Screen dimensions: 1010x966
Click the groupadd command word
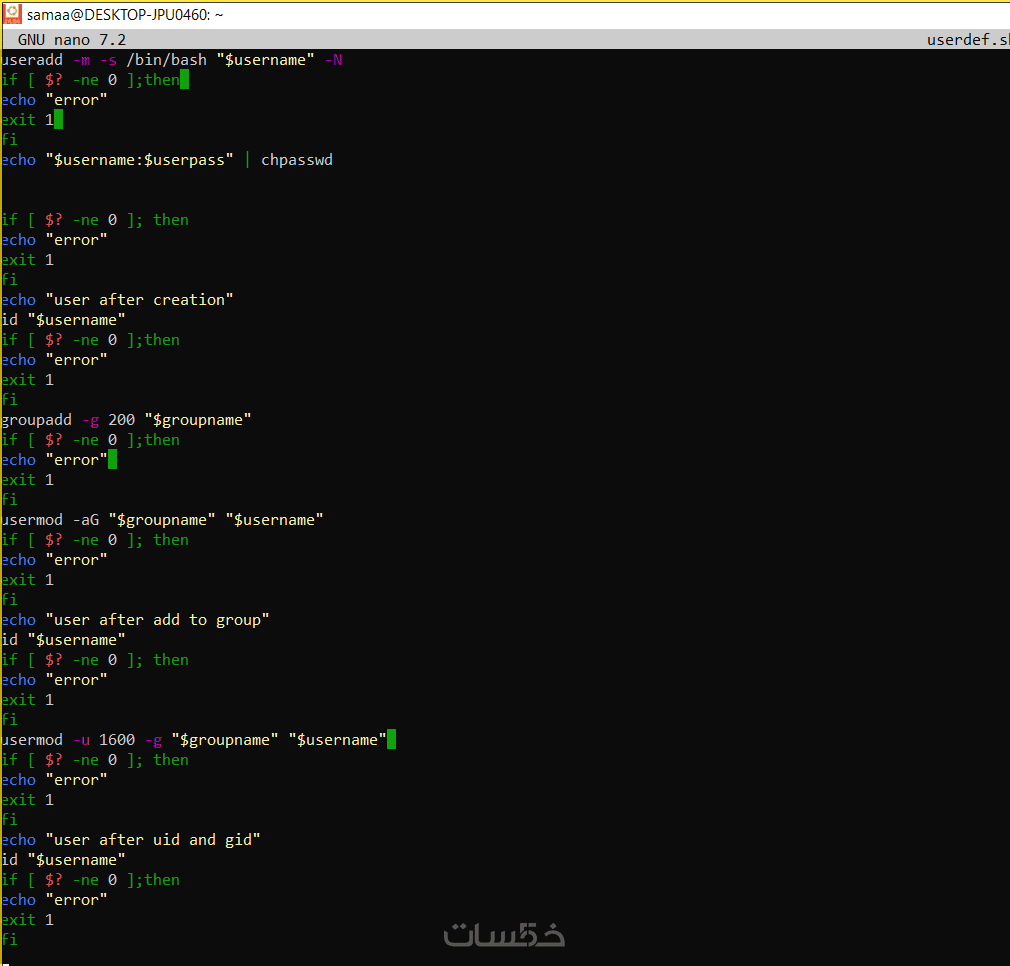point(37,420)
